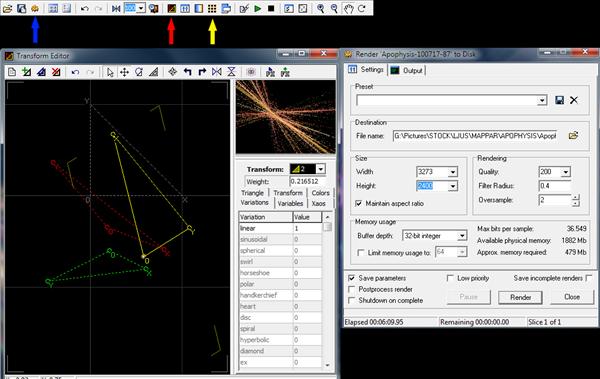
Task: Click the Render button
Action: pyautogui.click(x=520, y=297)
